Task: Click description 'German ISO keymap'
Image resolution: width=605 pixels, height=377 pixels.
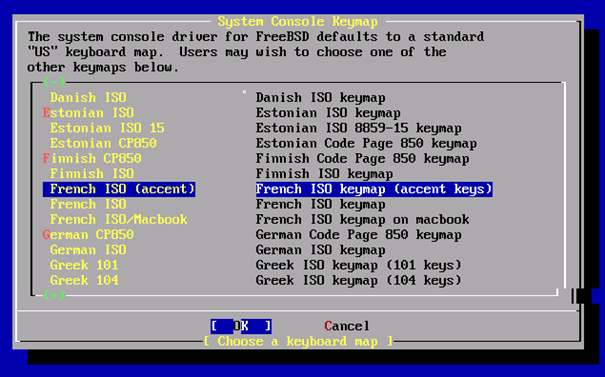Action: pyautogui.click(x=320, y=250)
